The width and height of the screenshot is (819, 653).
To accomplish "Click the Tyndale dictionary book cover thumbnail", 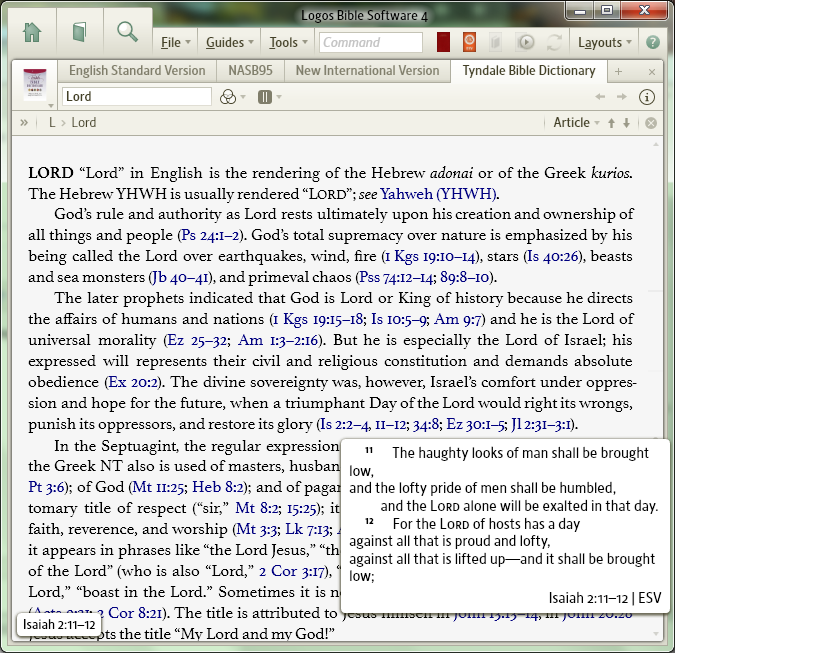I will click(x=34, y=84).
